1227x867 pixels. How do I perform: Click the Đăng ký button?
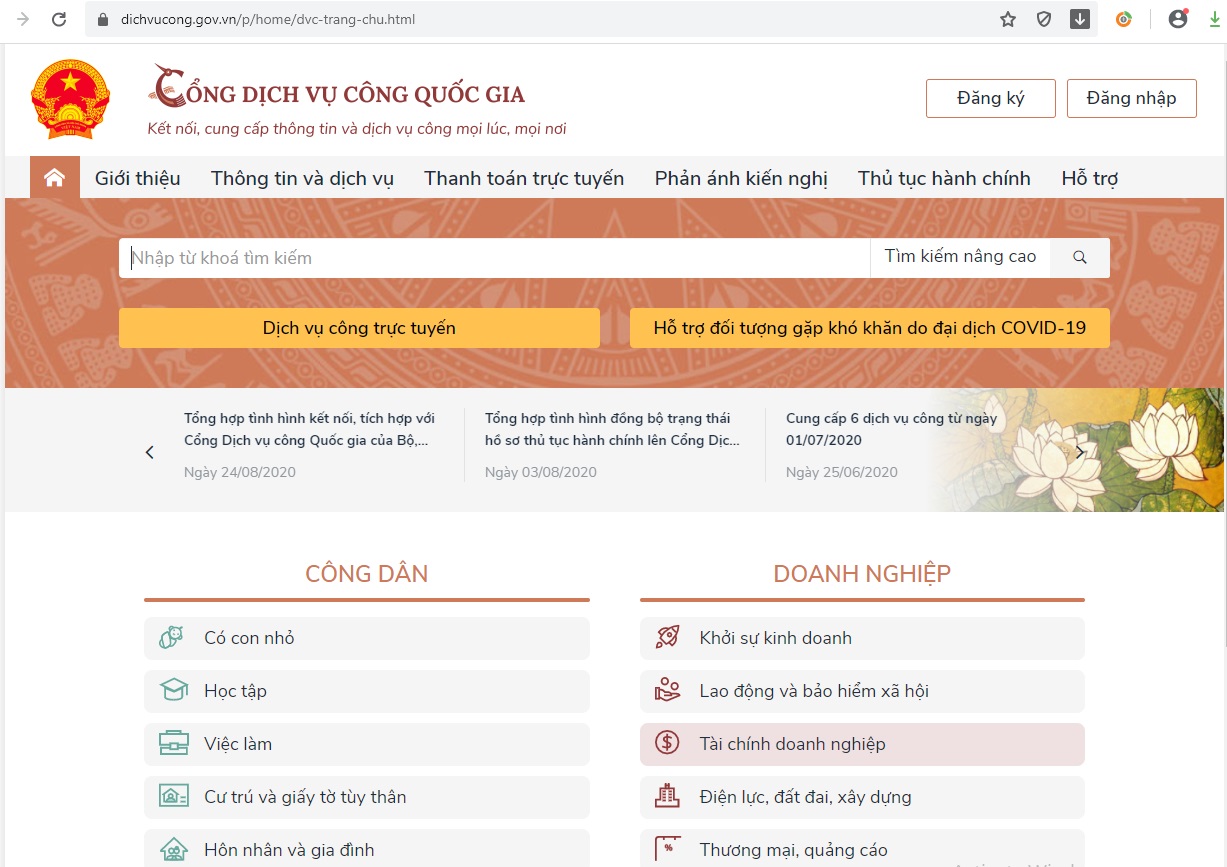pos(991,98)
